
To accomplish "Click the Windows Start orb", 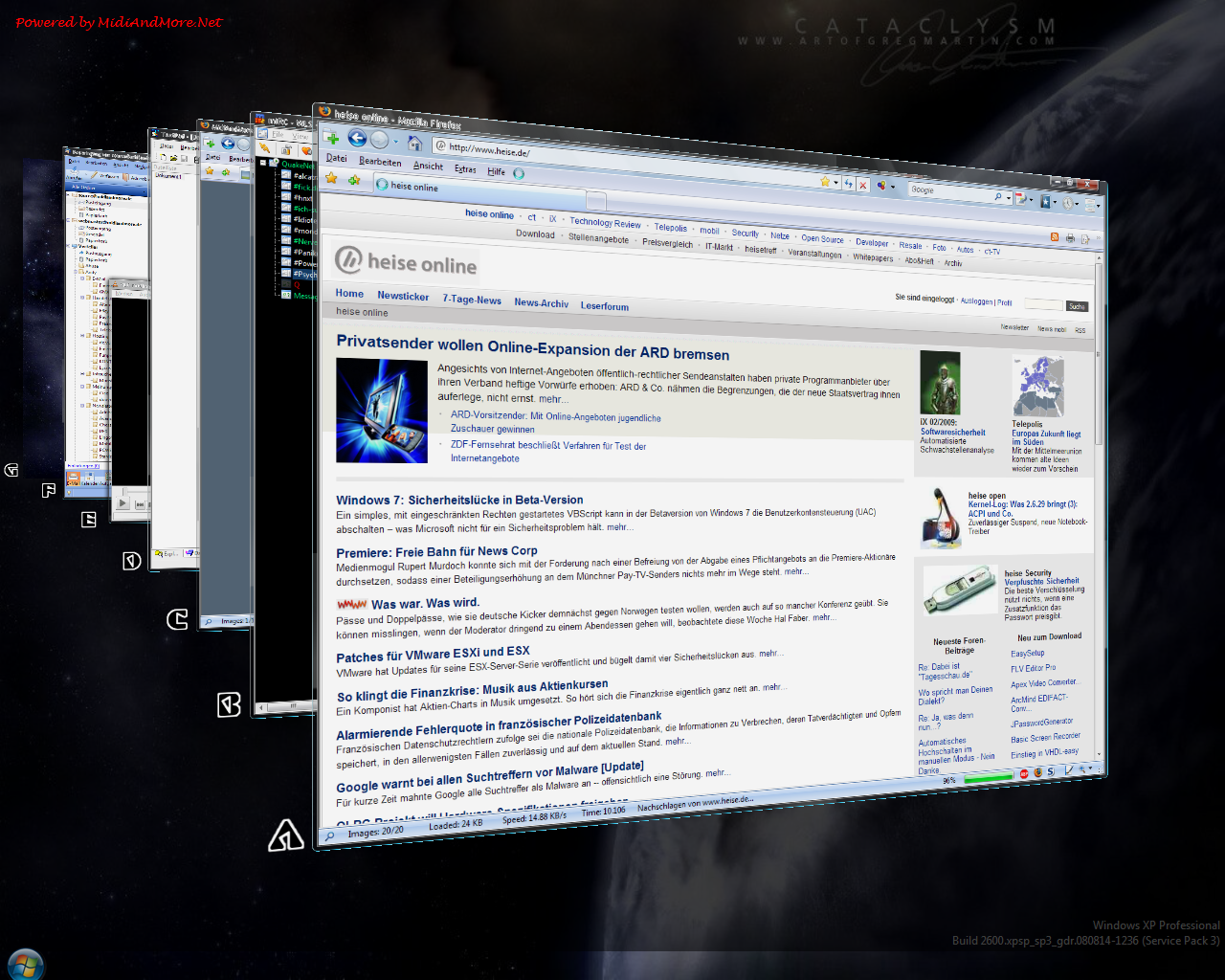I will pos(24,964).
